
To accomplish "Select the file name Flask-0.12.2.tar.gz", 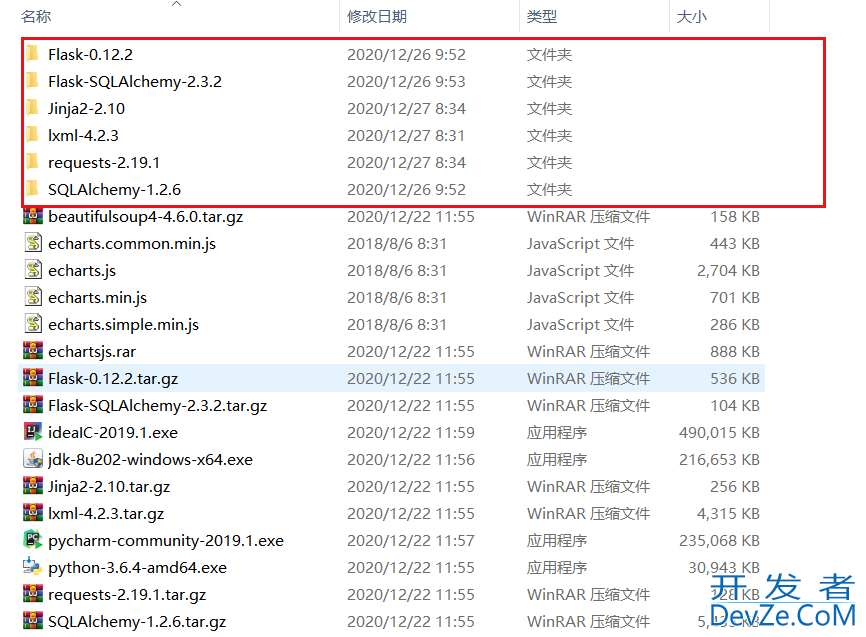I will (x=113, y=378).
